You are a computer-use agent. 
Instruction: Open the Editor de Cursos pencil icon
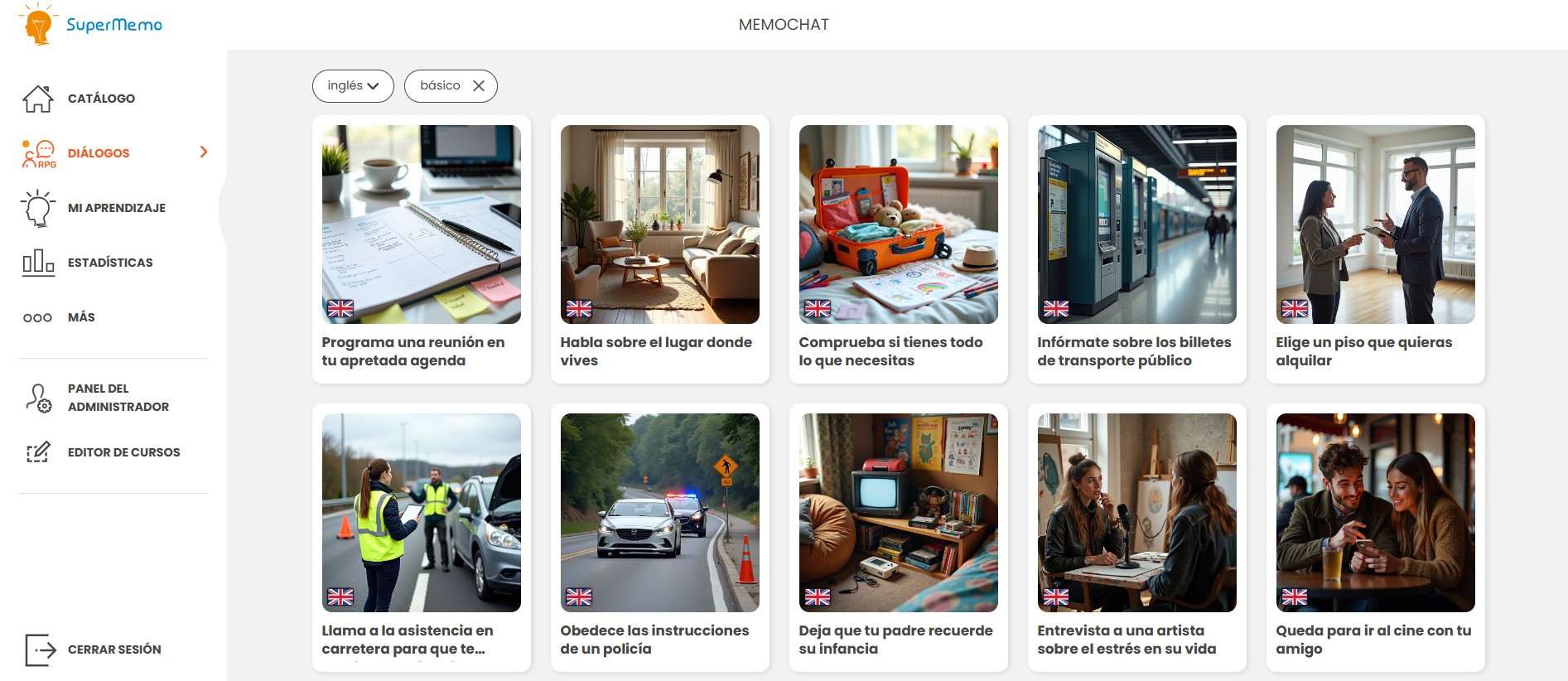coord(38,452)
